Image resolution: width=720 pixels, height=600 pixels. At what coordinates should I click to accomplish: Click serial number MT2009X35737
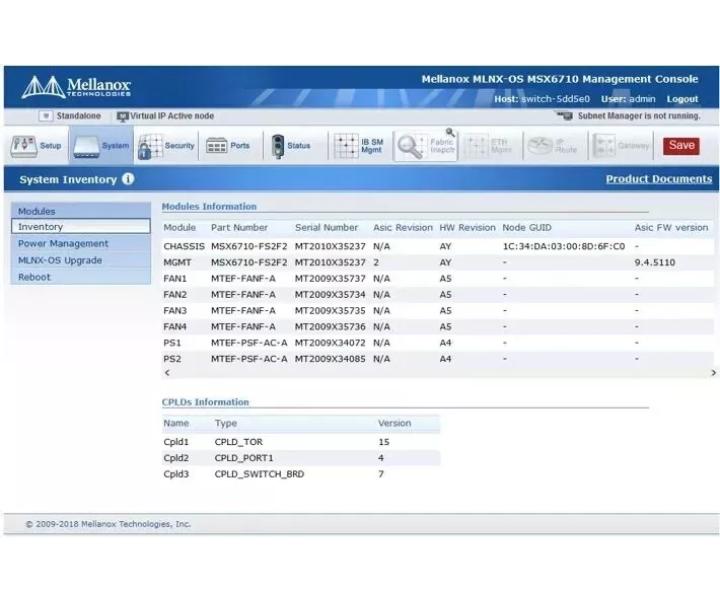(330, 278)
